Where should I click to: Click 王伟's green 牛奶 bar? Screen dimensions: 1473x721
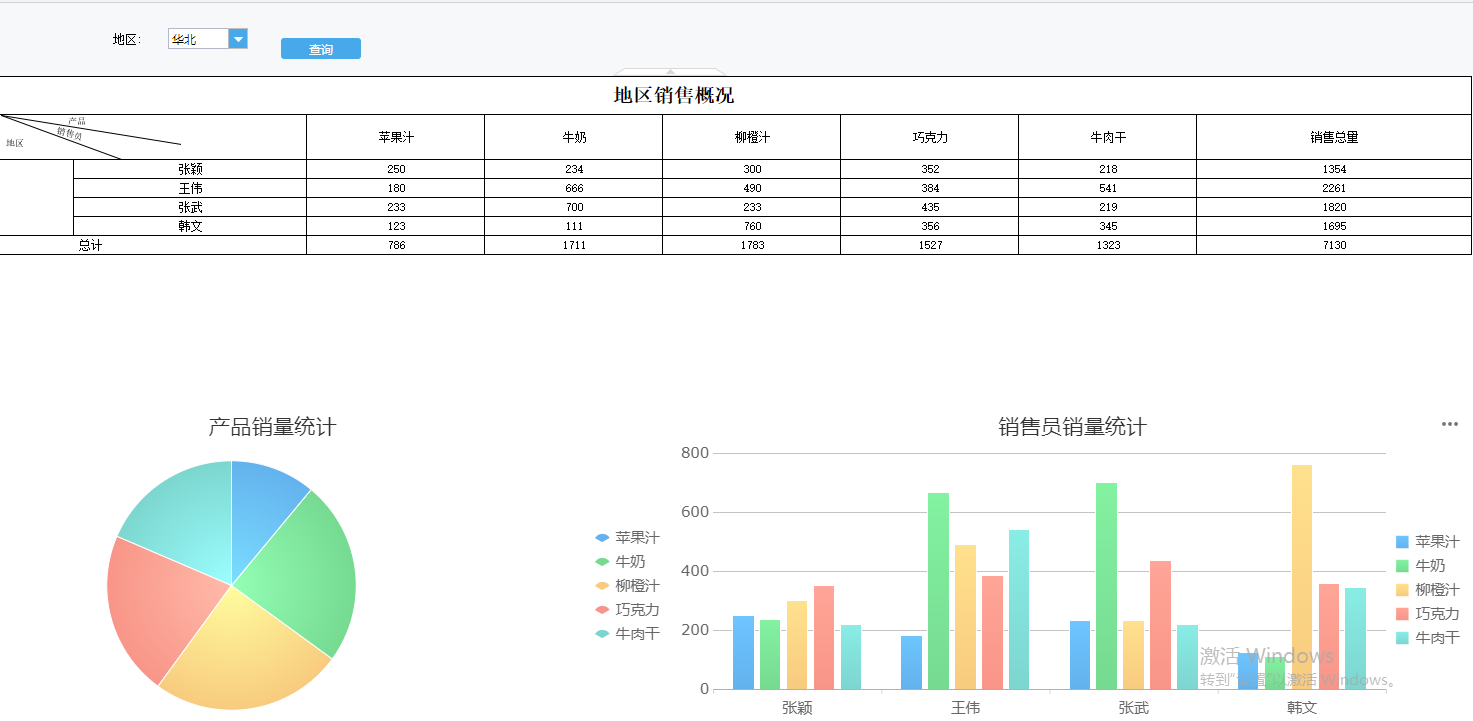click(x=938, y=591)
